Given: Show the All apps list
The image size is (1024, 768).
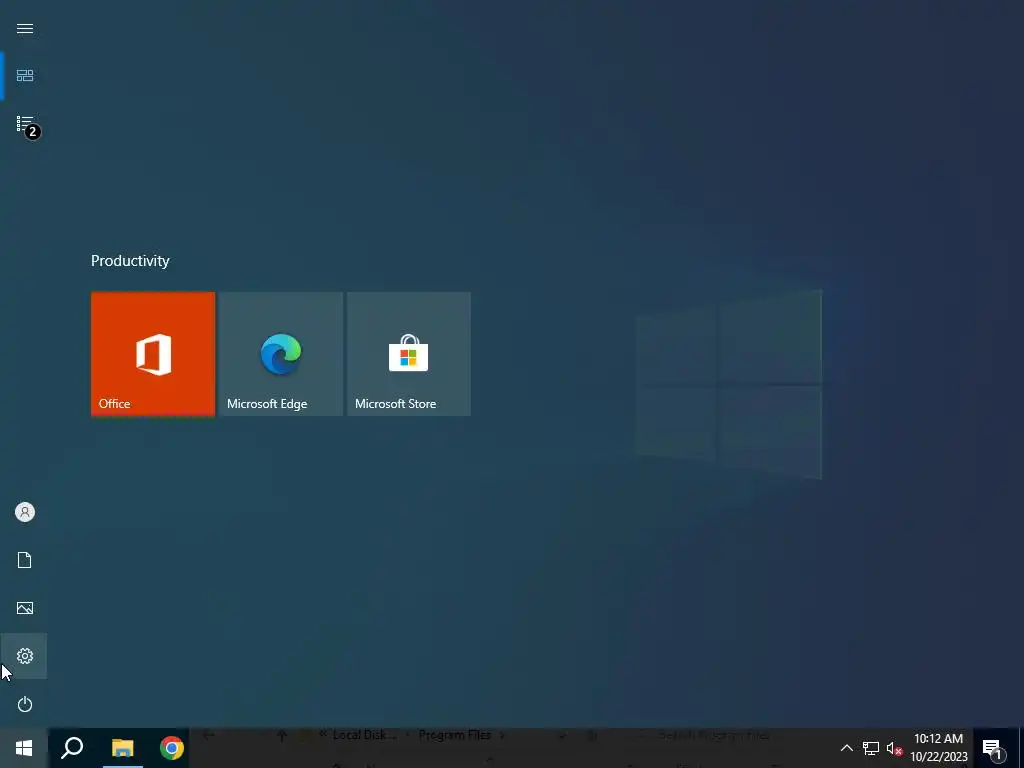Looking at the screenshot, I should pos(25,123).
